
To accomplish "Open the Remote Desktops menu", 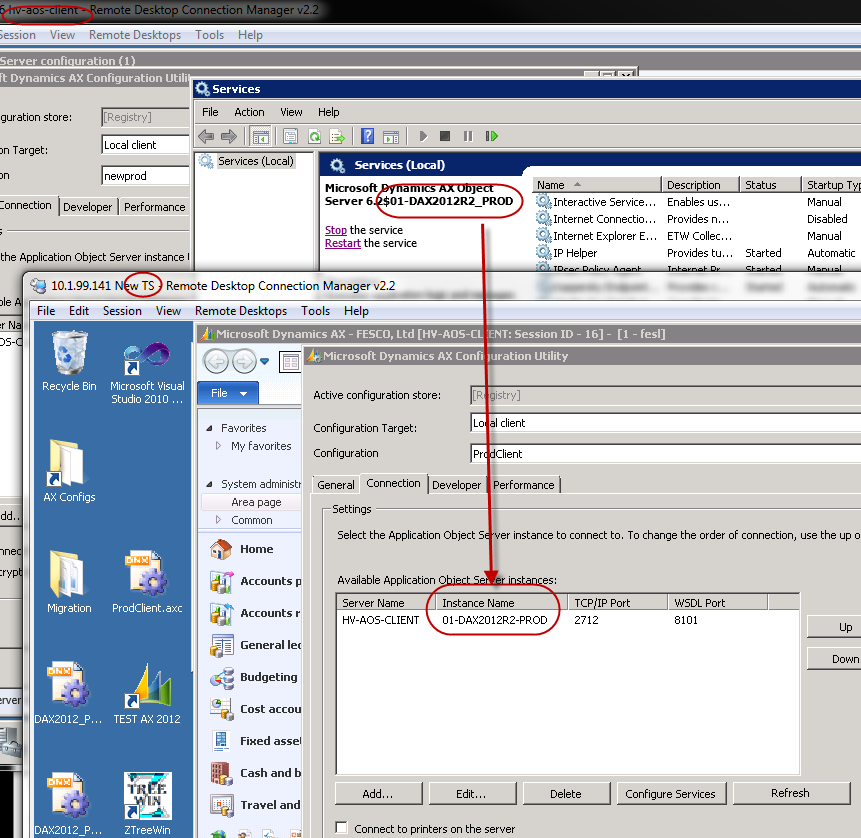I will coord(240,311).
